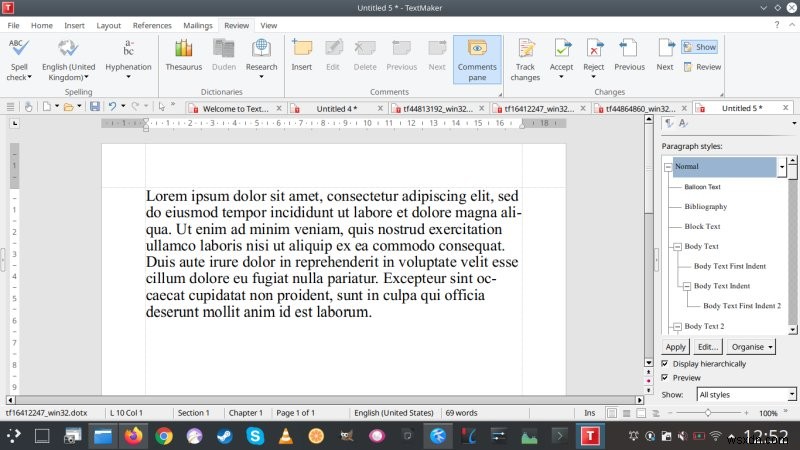Click the save floppy icon in quick toolbar
The width and height of the screenshot is (800, 450).
94,107
